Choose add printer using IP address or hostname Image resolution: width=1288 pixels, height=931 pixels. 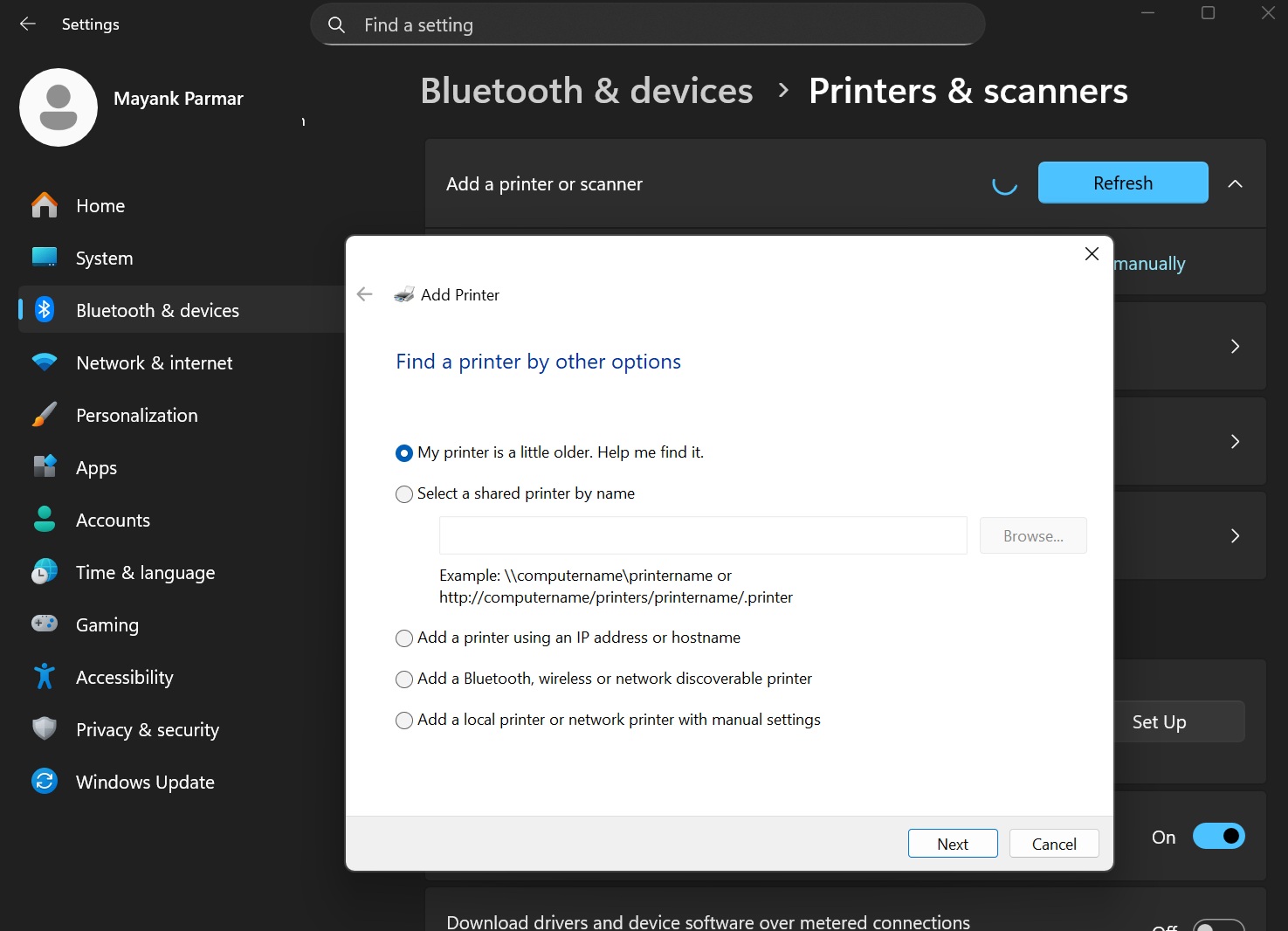[403, 638]
